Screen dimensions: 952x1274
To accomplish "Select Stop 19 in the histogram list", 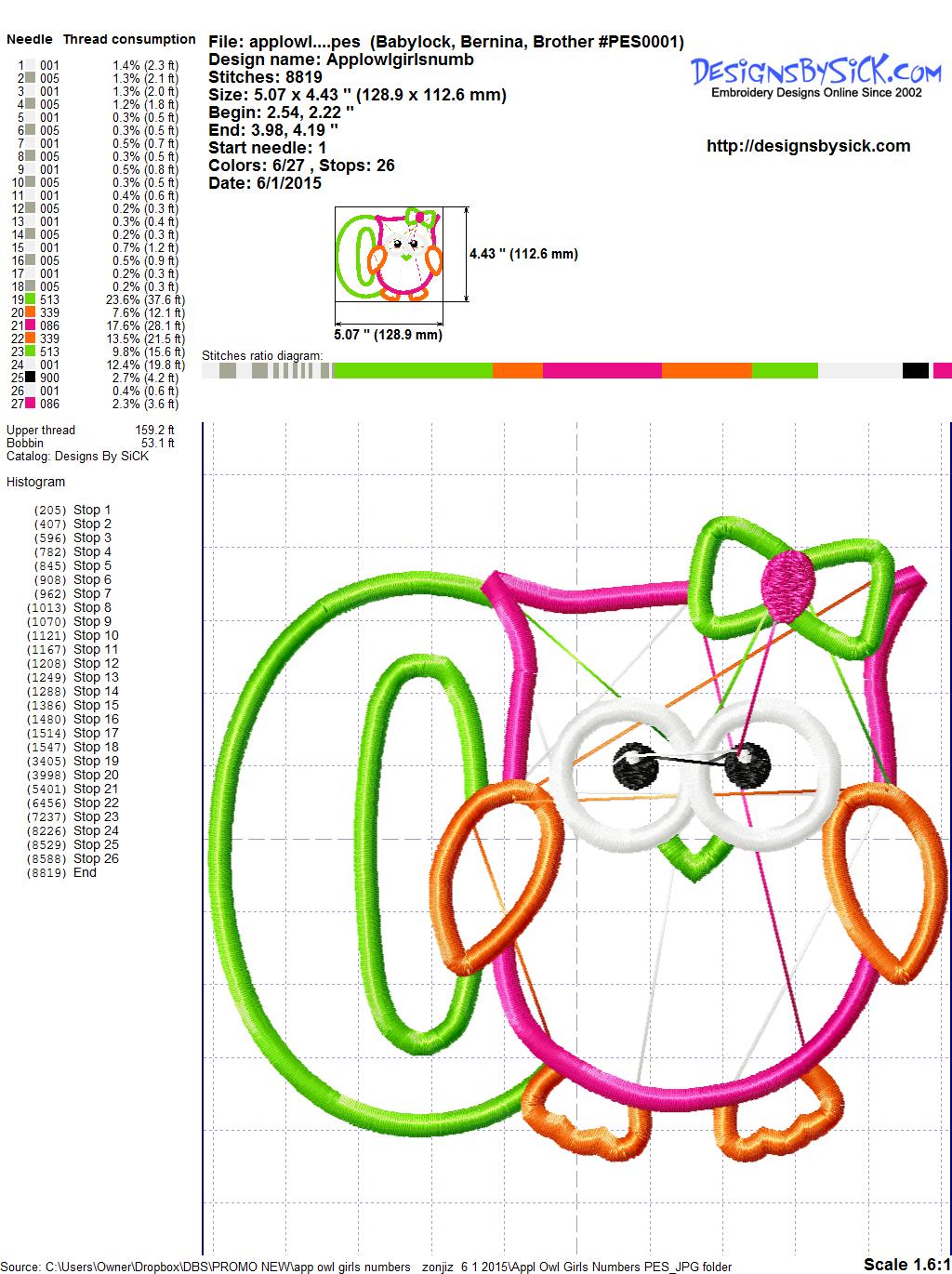I will pos(96,761).
